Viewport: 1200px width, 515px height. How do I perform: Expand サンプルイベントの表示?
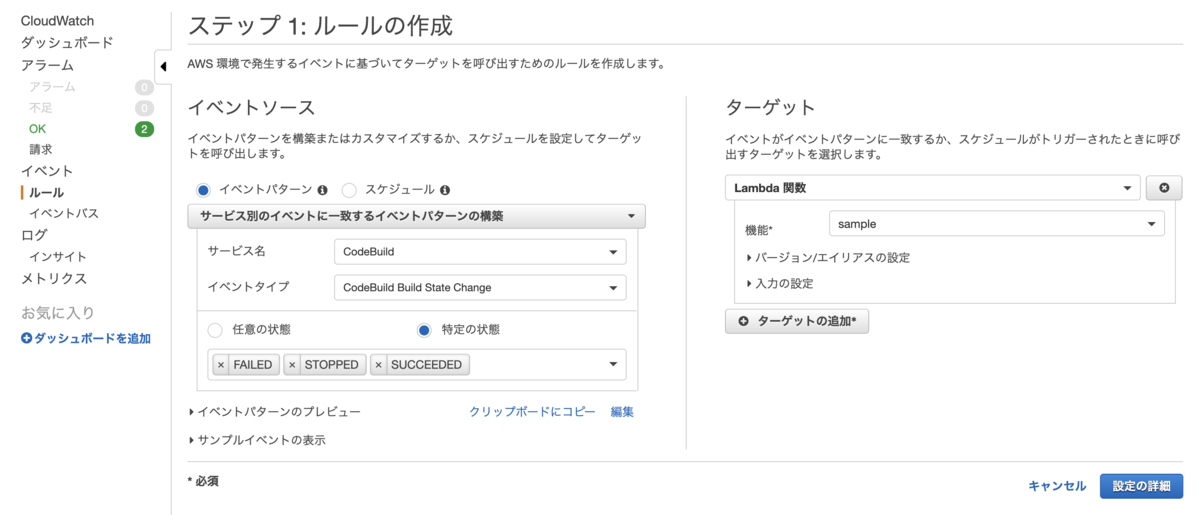coord(257,440)
